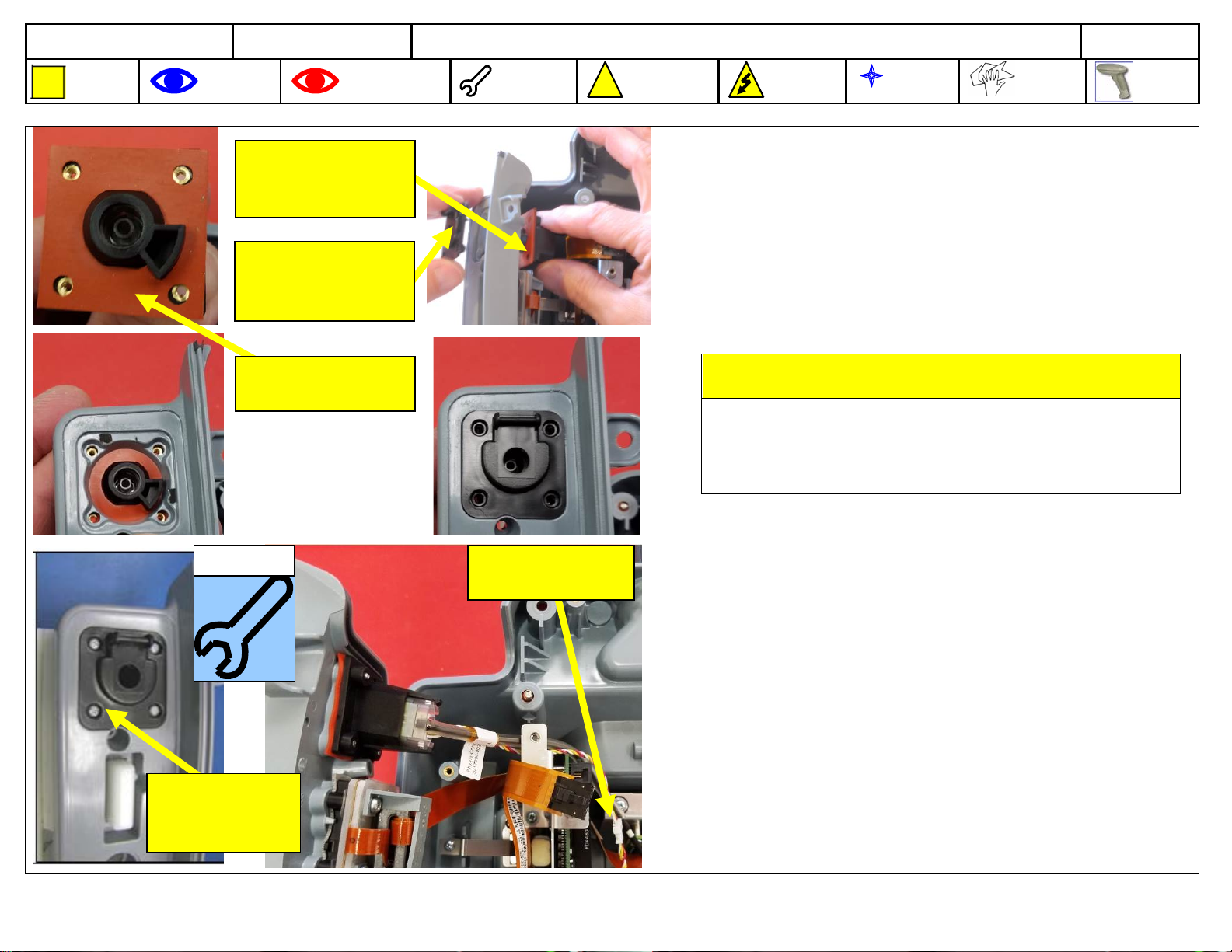This screenshot has height=952, width=1232.
Task: Click the blue eye icon in legend
Action: tap(174, 81)
